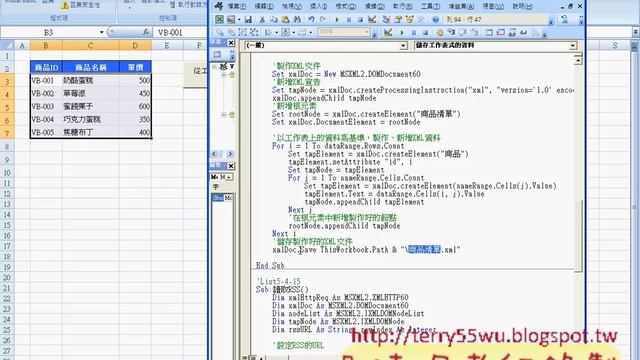
Task: Expand the (一般) object dropdown
Action: tap(403, 46)
